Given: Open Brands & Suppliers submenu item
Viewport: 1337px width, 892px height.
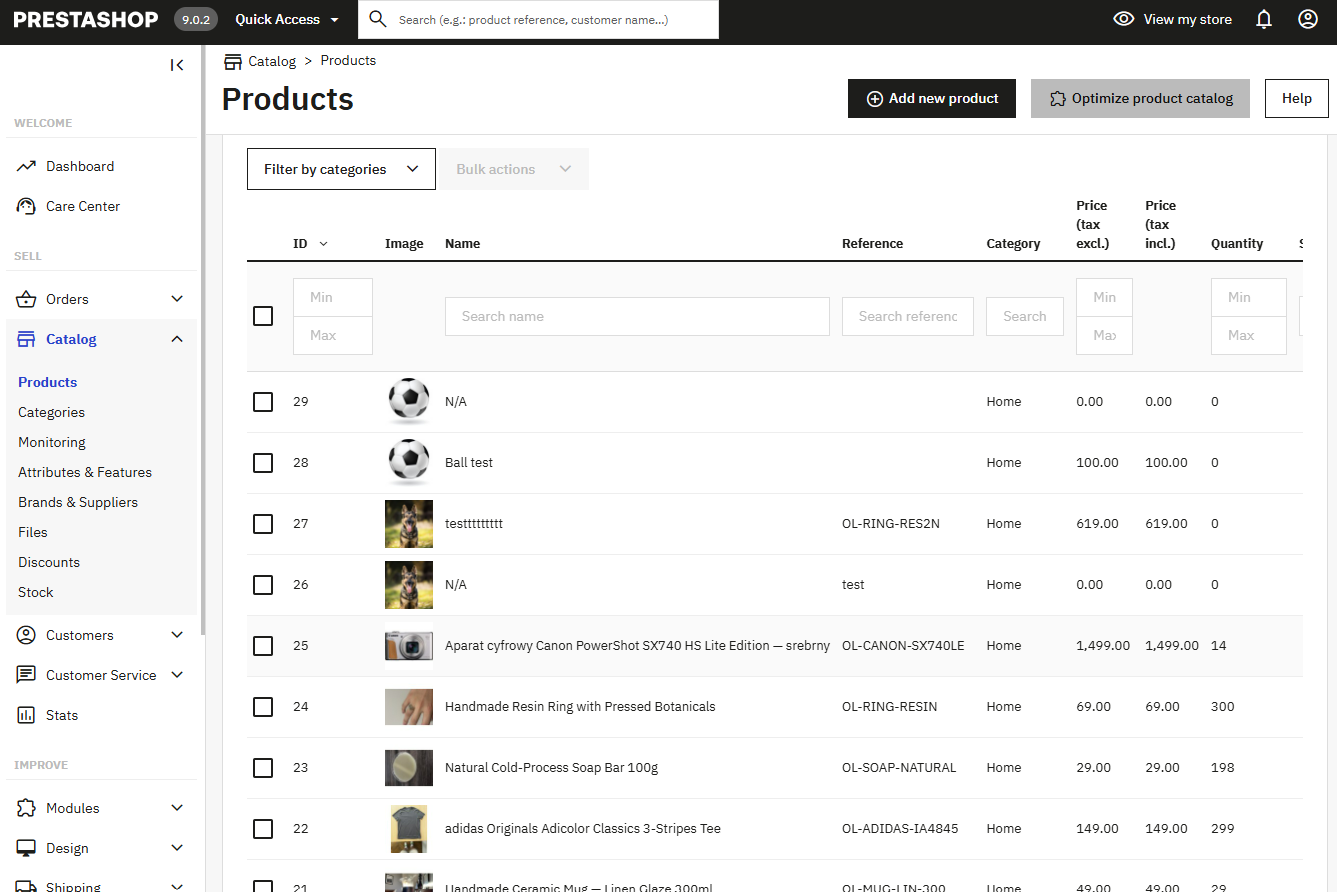Looking at the screenshot, I should click(x=78, y=502).
